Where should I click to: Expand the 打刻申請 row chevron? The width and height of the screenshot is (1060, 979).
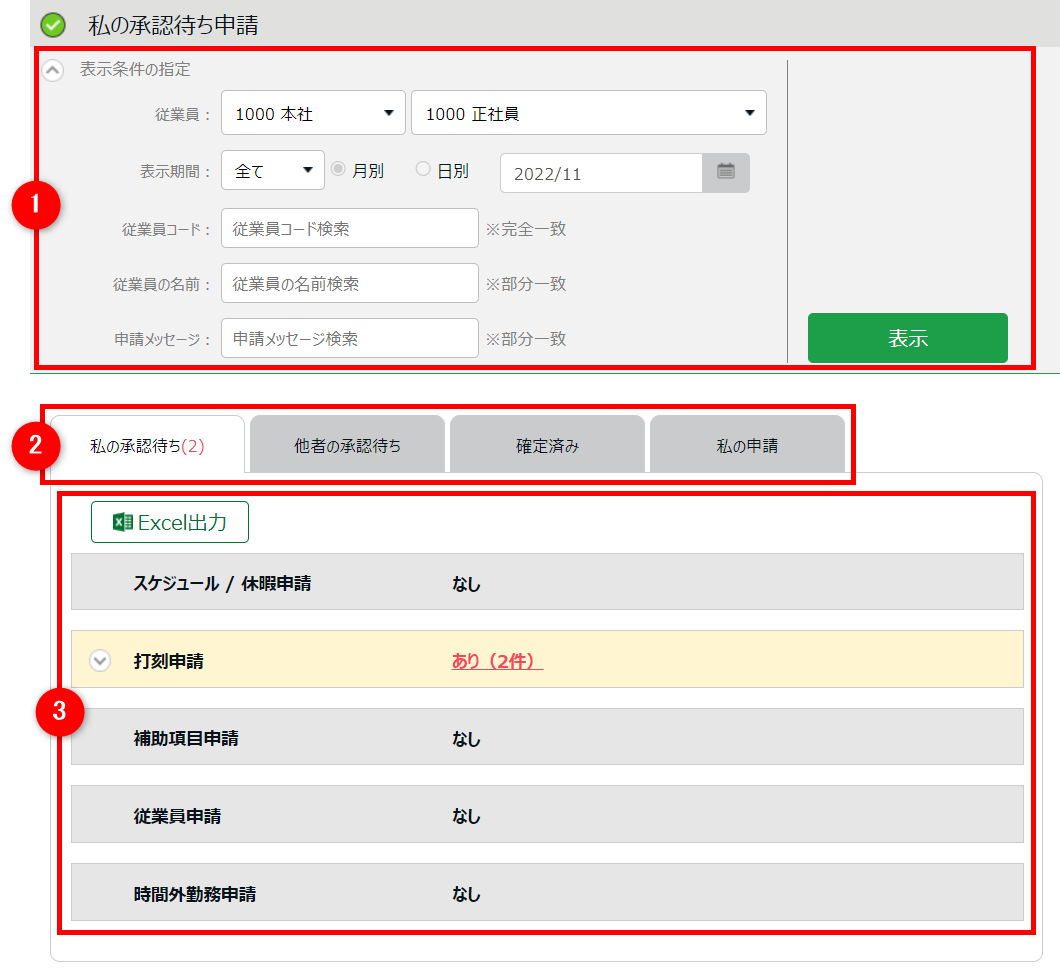tap(100, 661)
